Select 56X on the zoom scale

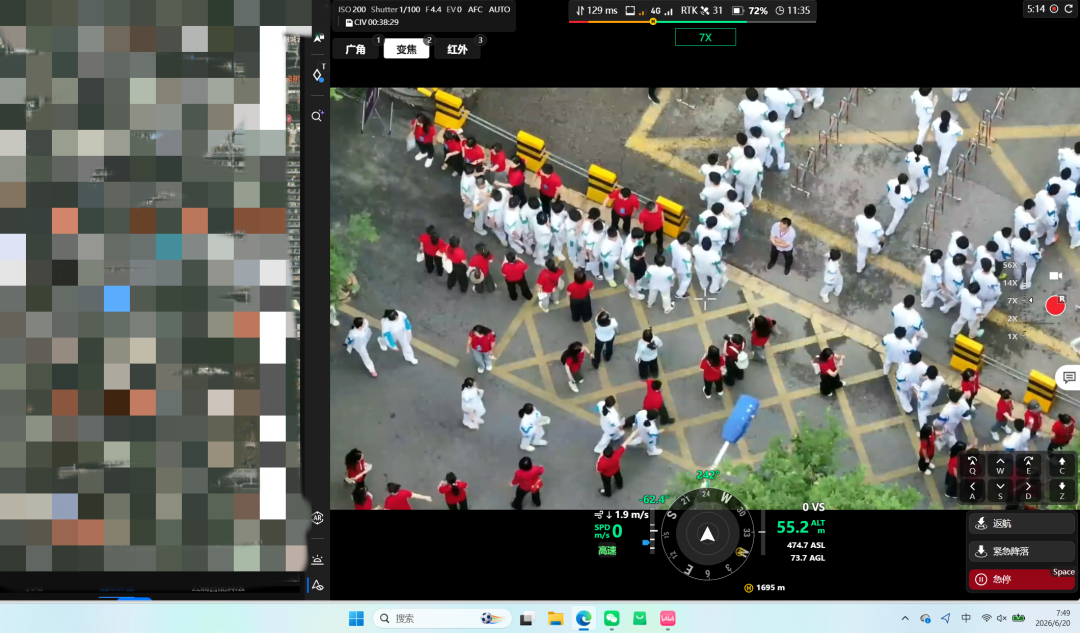[x=1010, y=265]
